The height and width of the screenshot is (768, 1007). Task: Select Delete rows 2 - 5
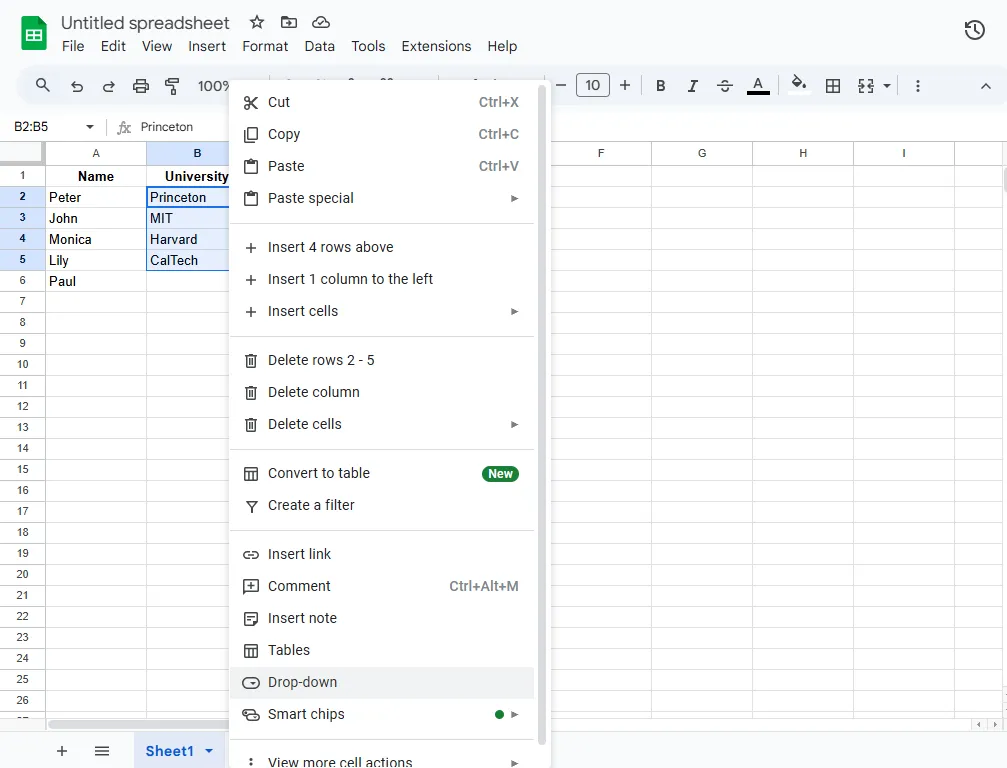(x=381, y=360)
